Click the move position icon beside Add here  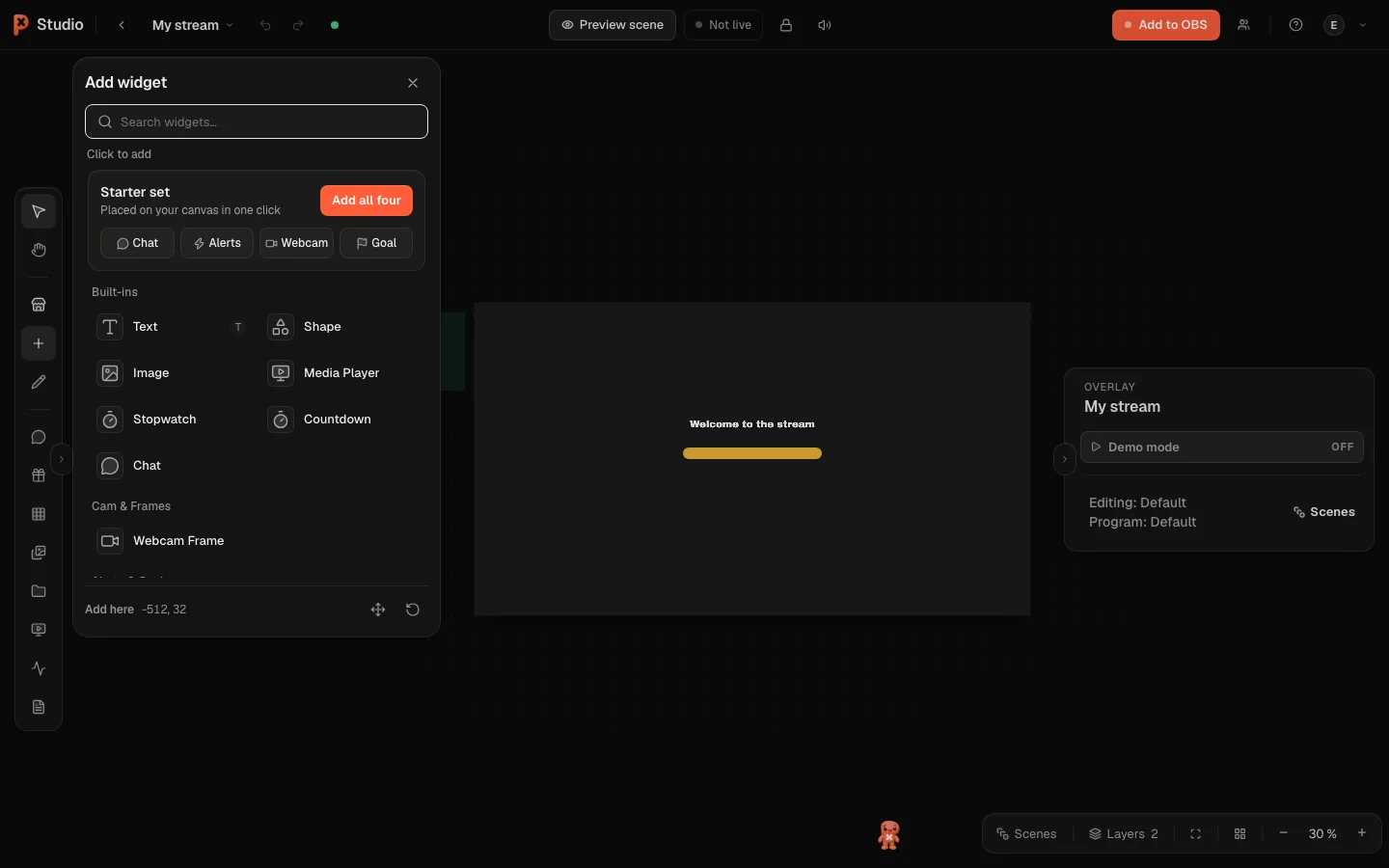[x=378, y=610]
